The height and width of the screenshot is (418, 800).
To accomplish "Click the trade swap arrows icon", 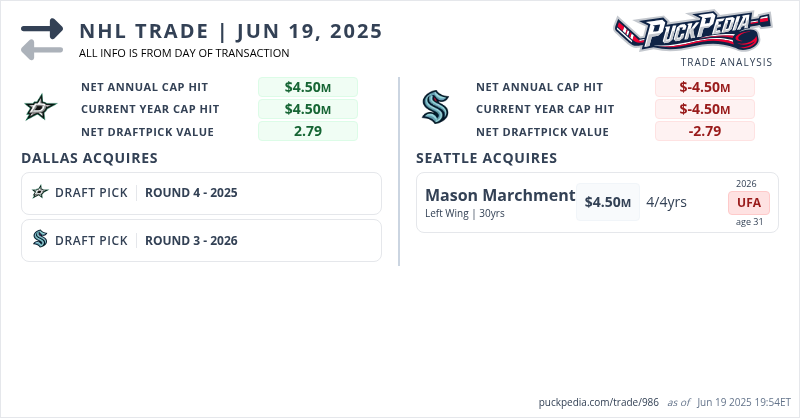I will pos(42,38).
